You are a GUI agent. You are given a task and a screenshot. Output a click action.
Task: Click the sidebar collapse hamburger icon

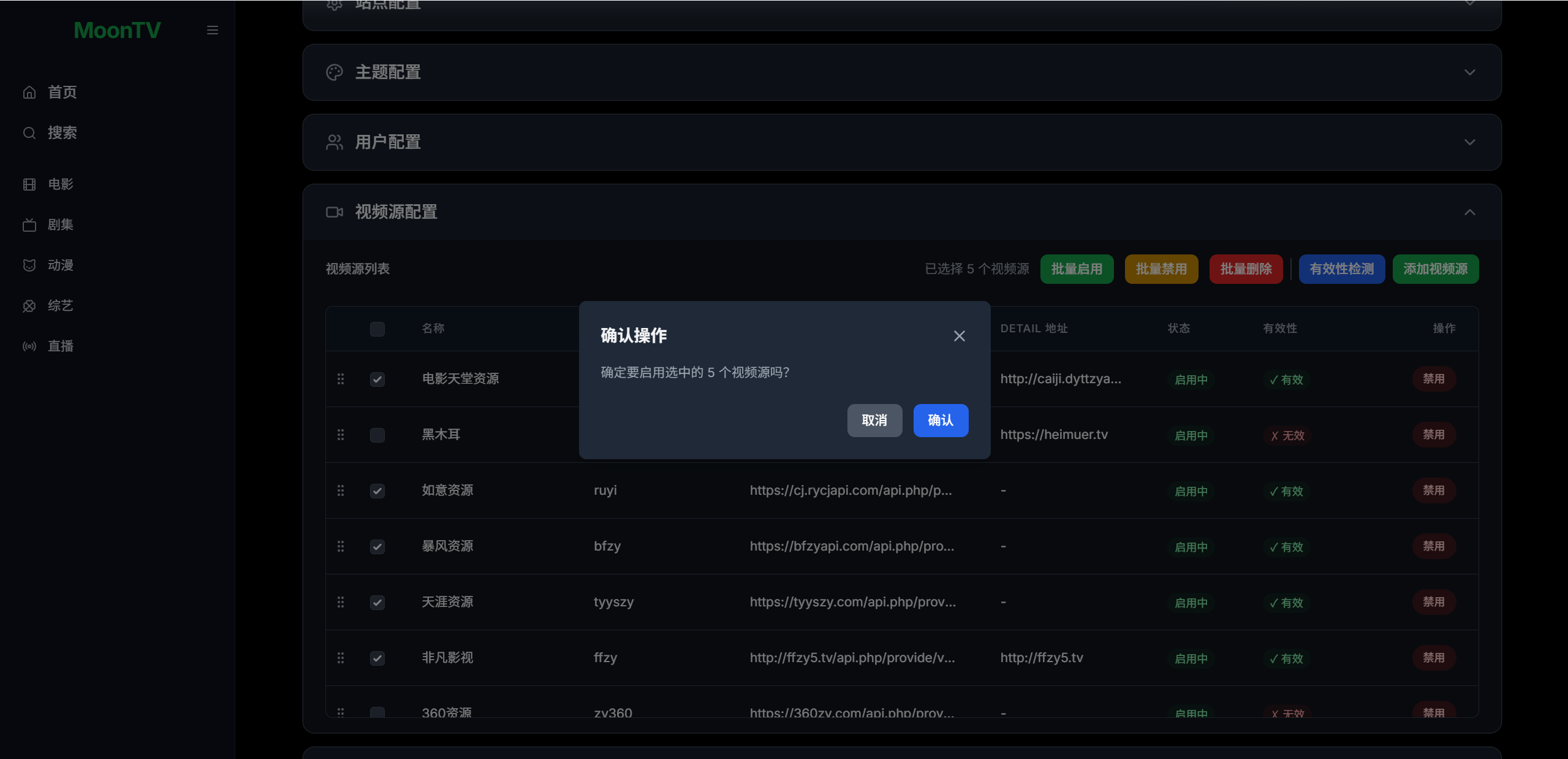(x=213, y=30)
